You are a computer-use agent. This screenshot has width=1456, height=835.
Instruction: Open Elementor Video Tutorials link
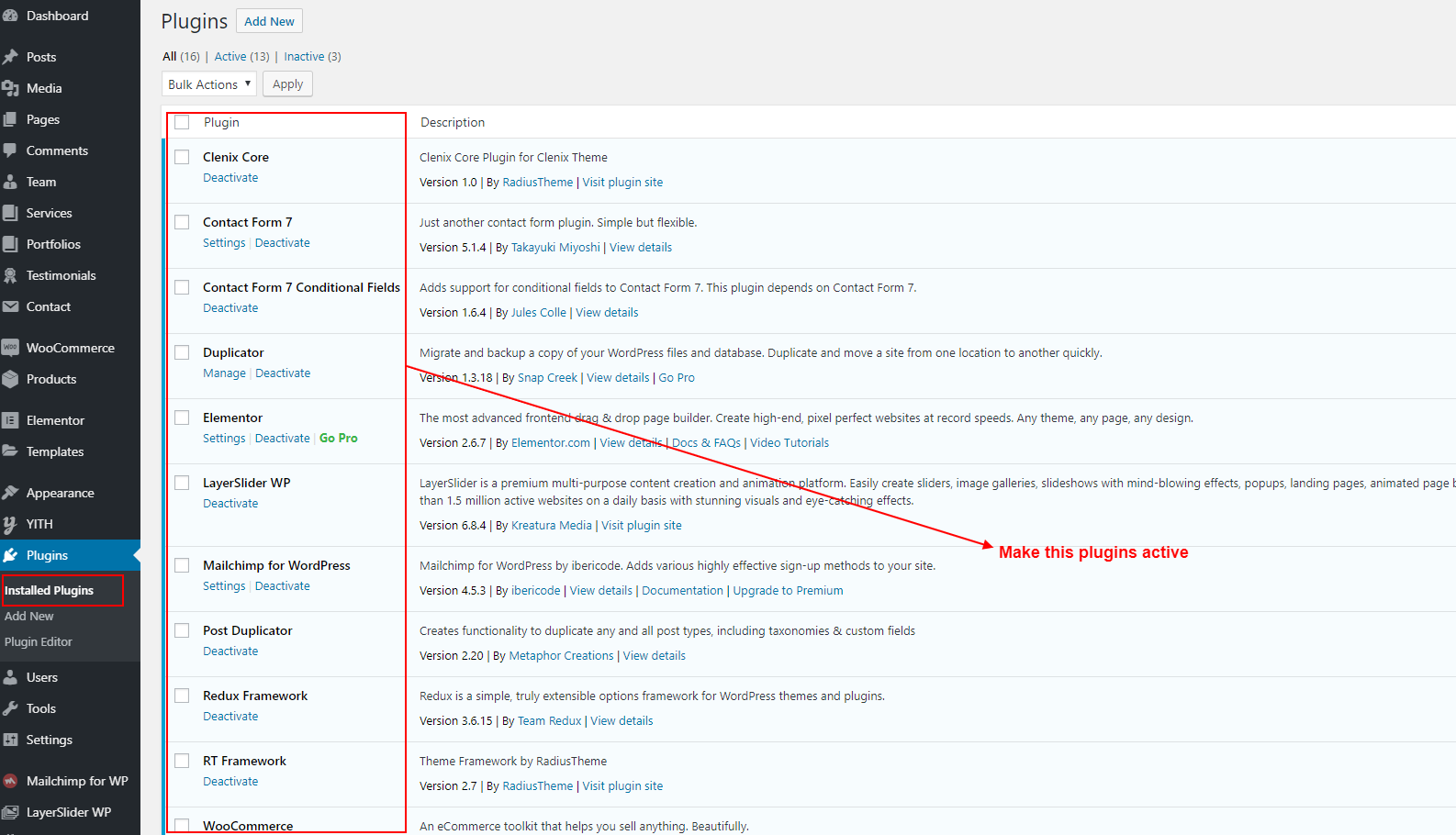tap(790, 443)
